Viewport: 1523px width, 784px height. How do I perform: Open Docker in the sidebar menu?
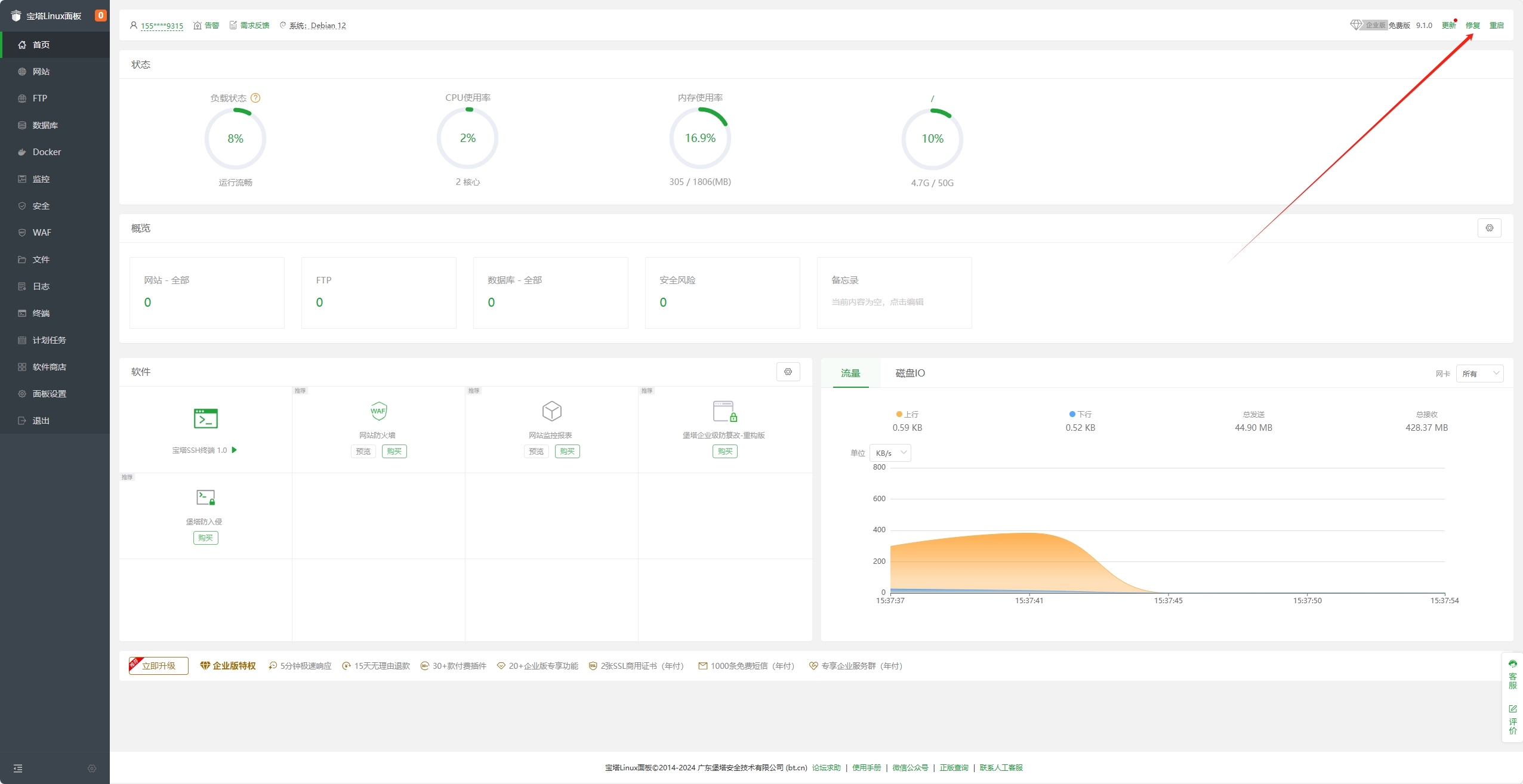(x=47, y=152)
